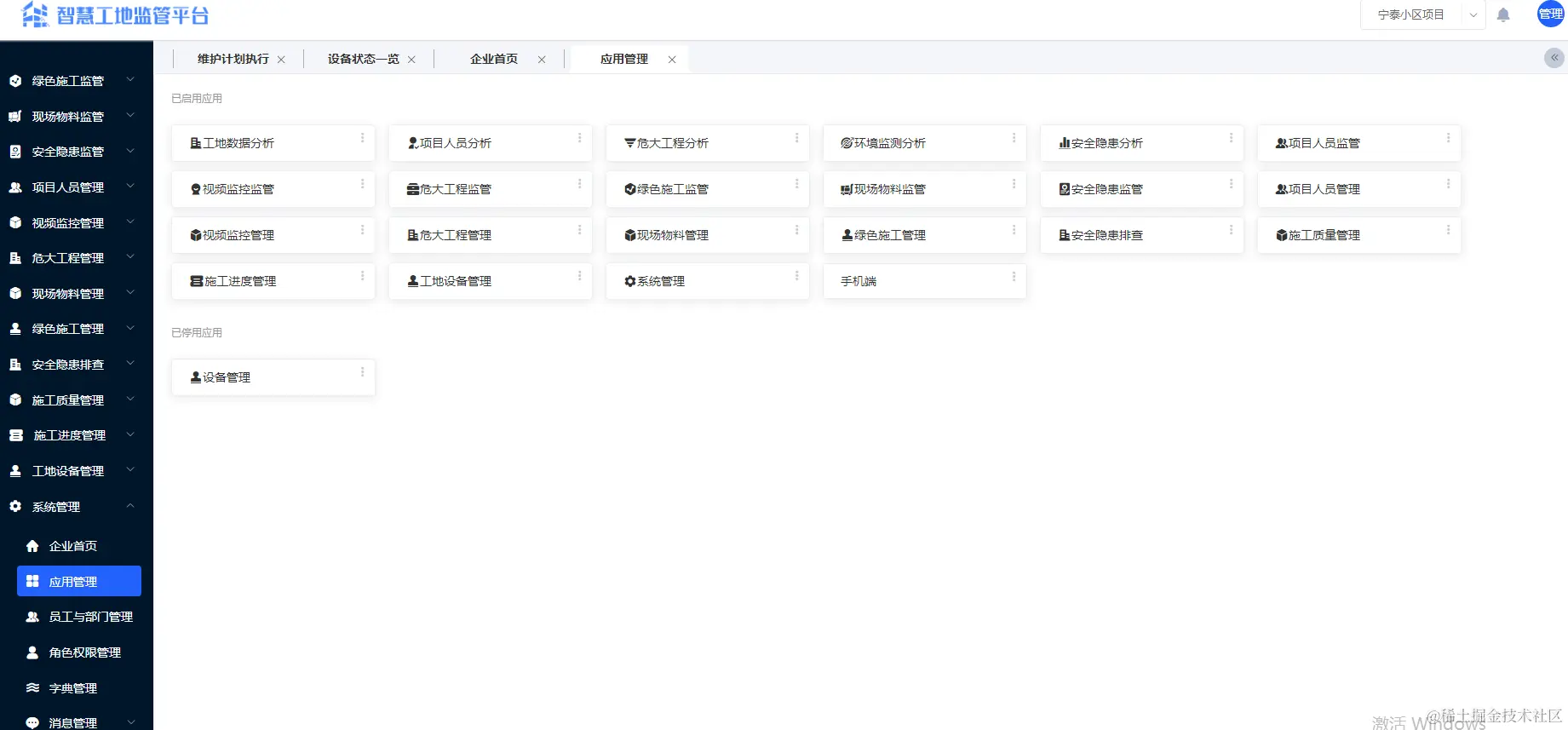
Task: Open the 施工质量管理 app card
Action: [1359, 235]
